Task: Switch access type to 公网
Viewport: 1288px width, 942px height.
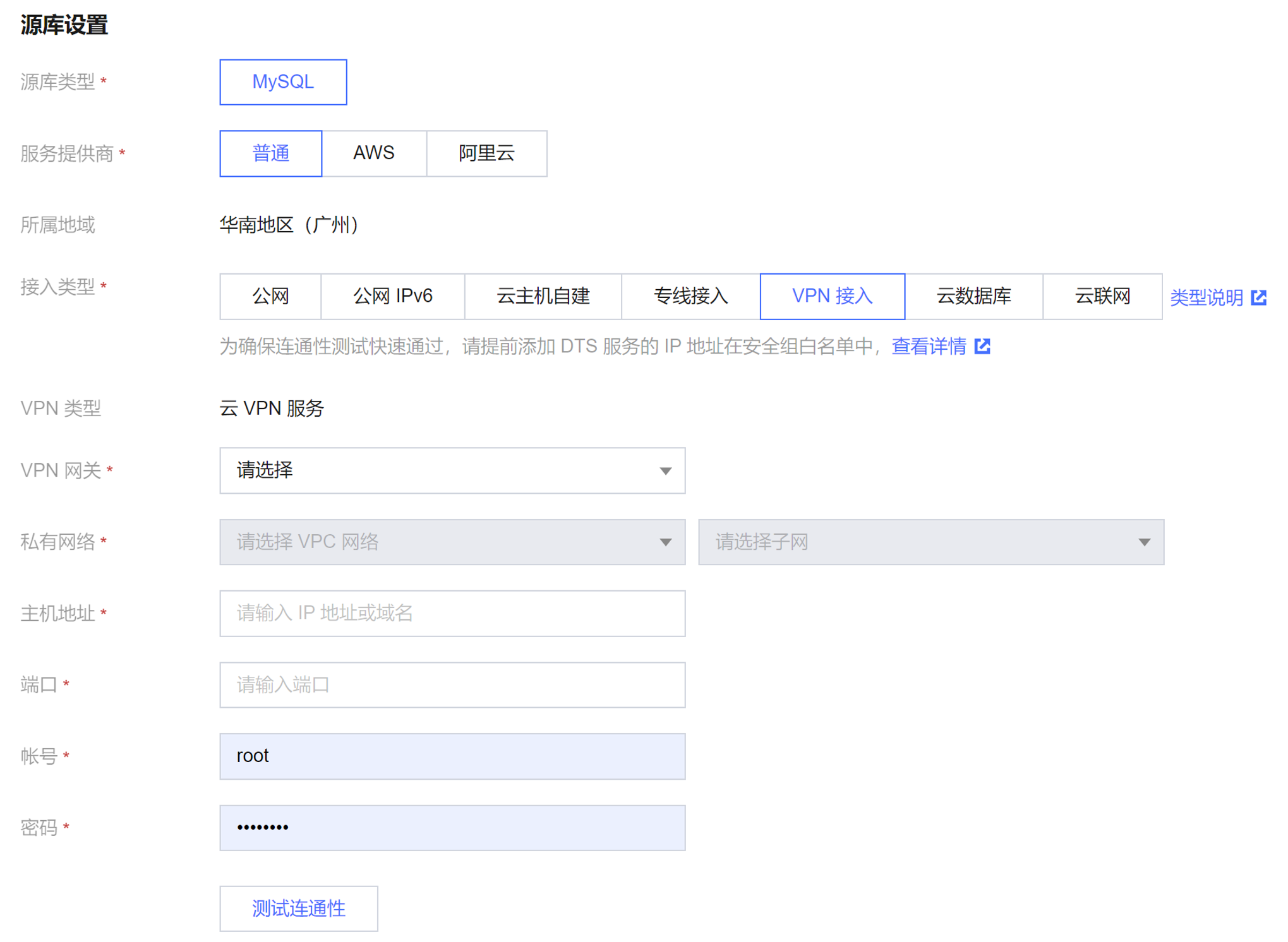Action: pos(270,296)
